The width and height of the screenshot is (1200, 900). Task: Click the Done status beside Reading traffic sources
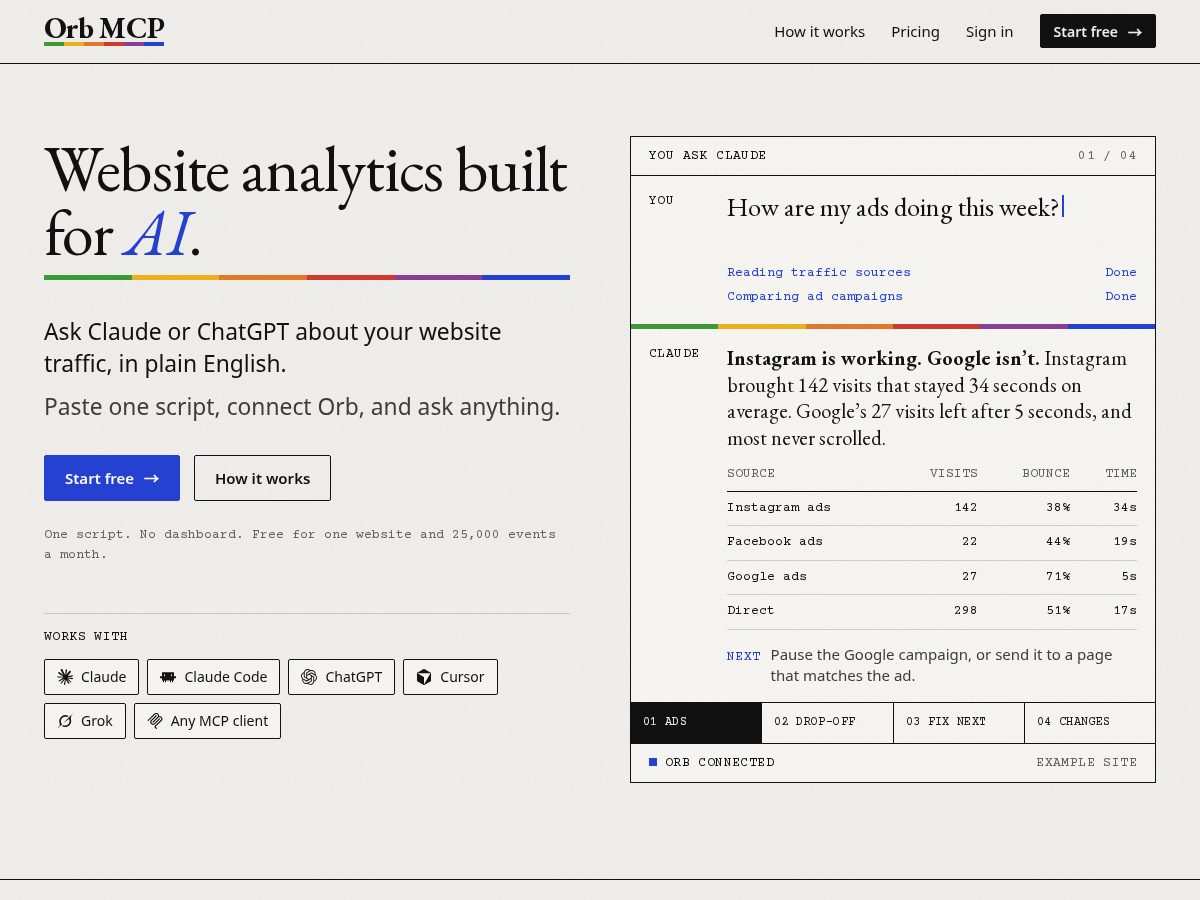coord(1121,272)
